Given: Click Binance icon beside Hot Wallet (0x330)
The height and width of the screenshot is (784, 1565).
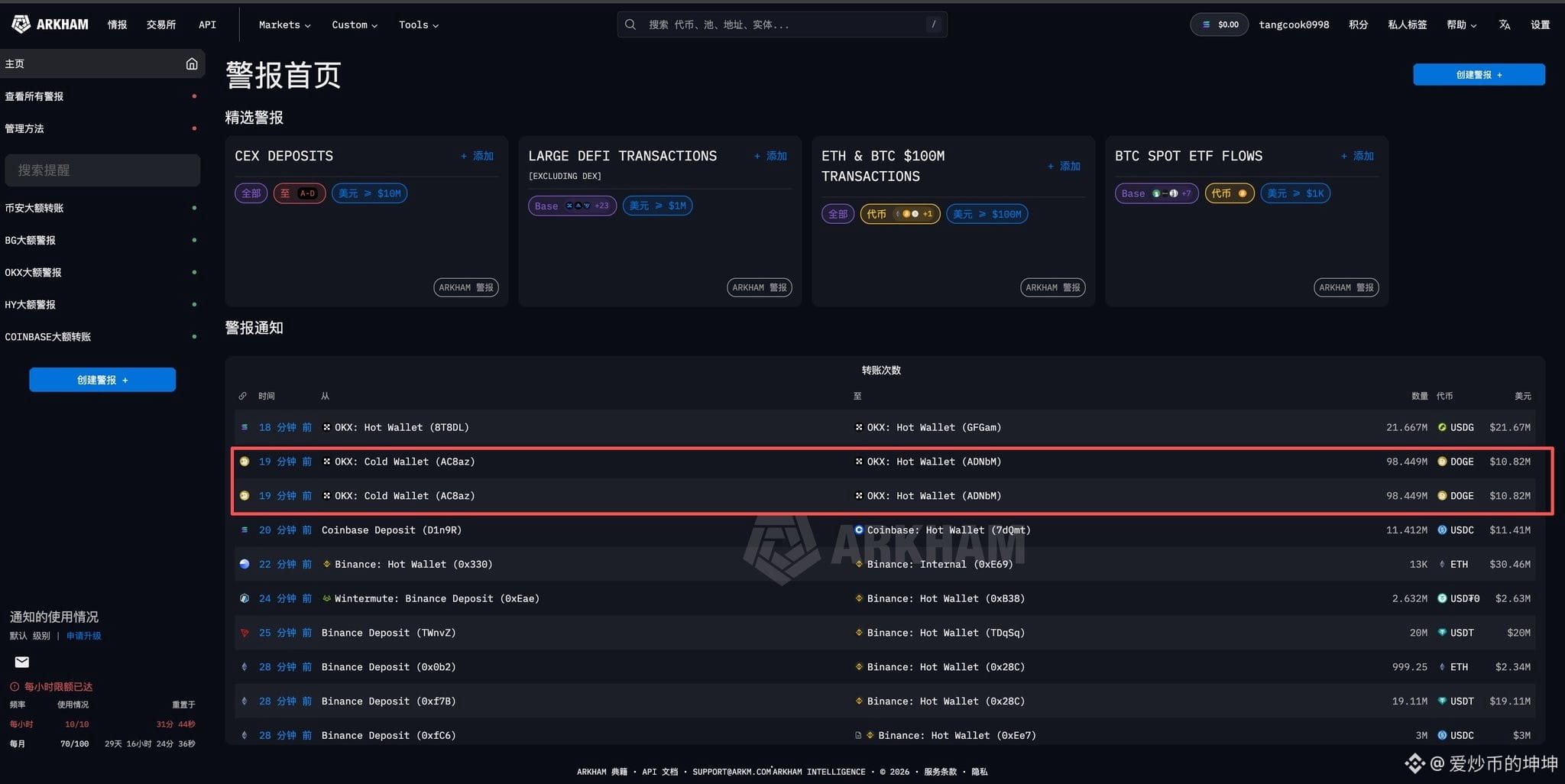Looking at the screenshot, I should coord(326,564).
